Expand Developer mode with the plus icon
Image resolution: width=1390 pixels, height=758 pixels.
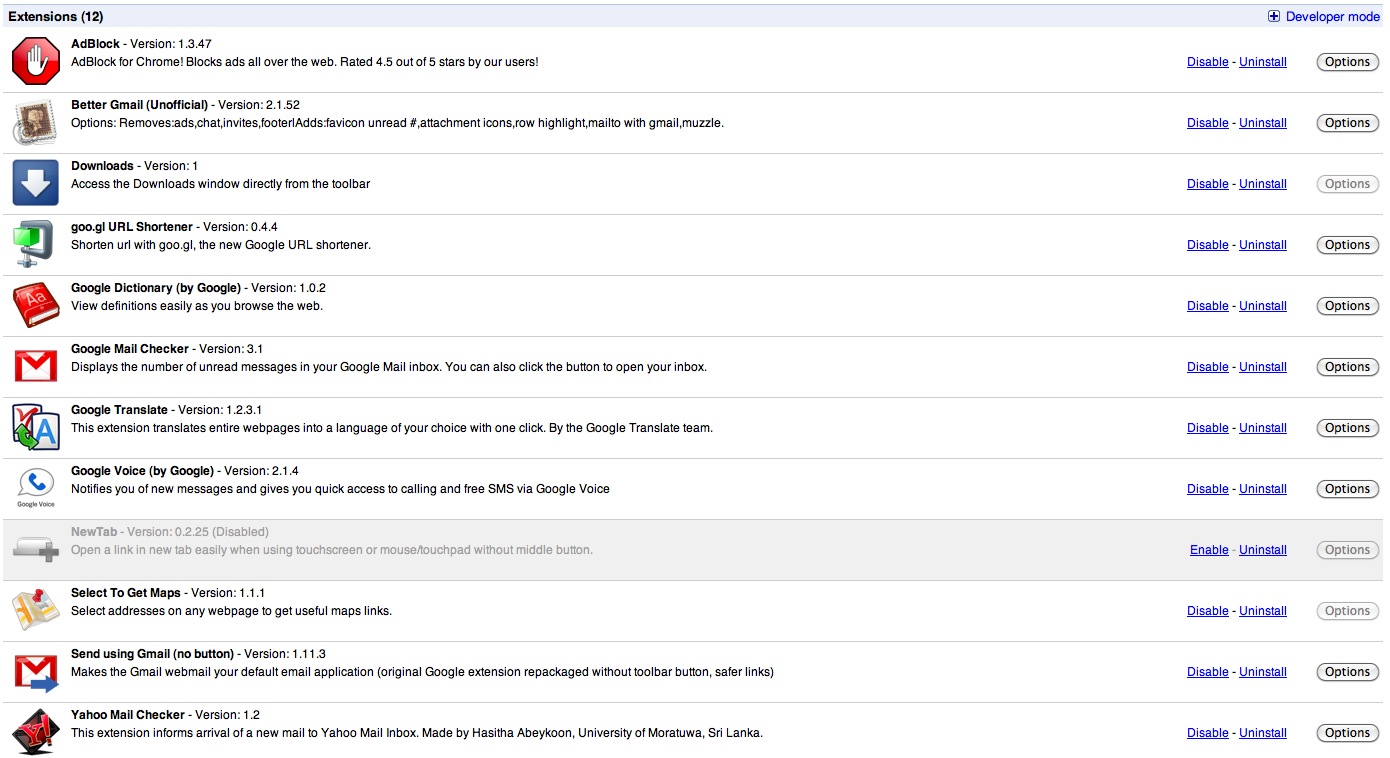point(1274,17)
